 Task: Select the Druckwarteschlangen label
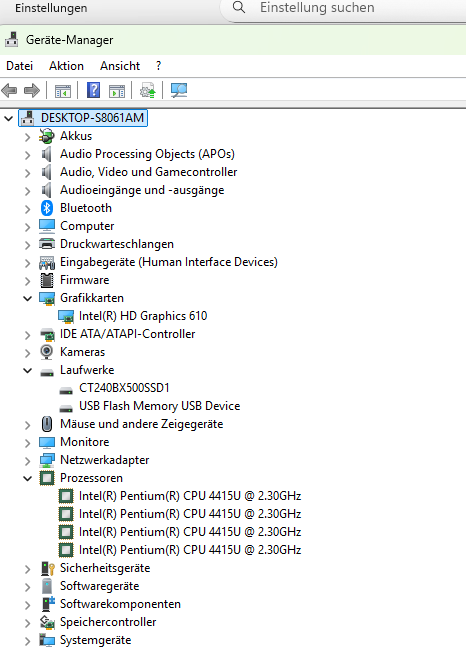tap(117, 244)
